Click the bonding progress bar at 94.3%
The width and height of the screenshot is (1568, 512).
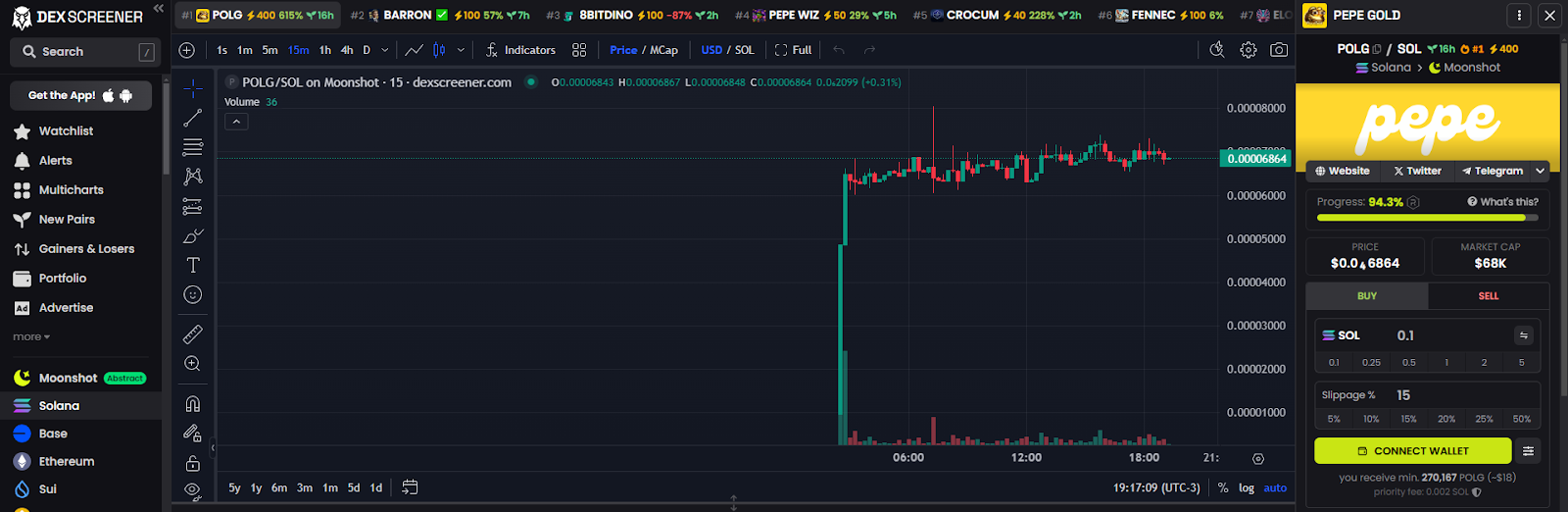pyautogui.click(x=1427, y=218)
